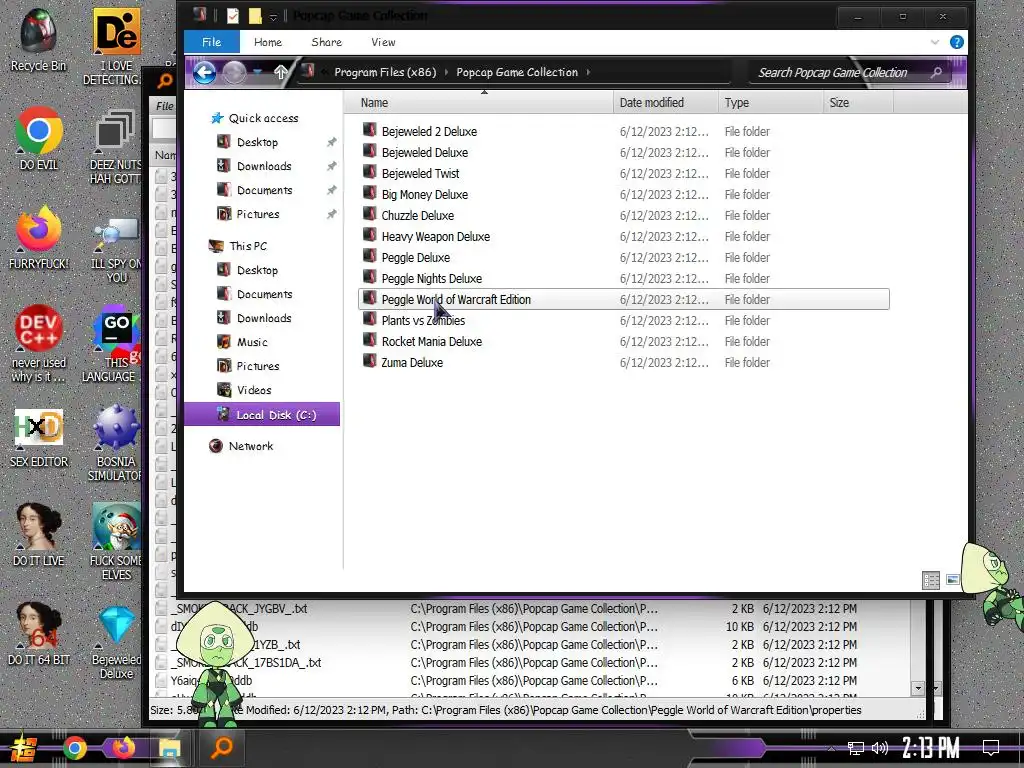Open Quick Access Toolbar customize dropdown
Viewport: 1024px width, 768px height.
point(274,17)
